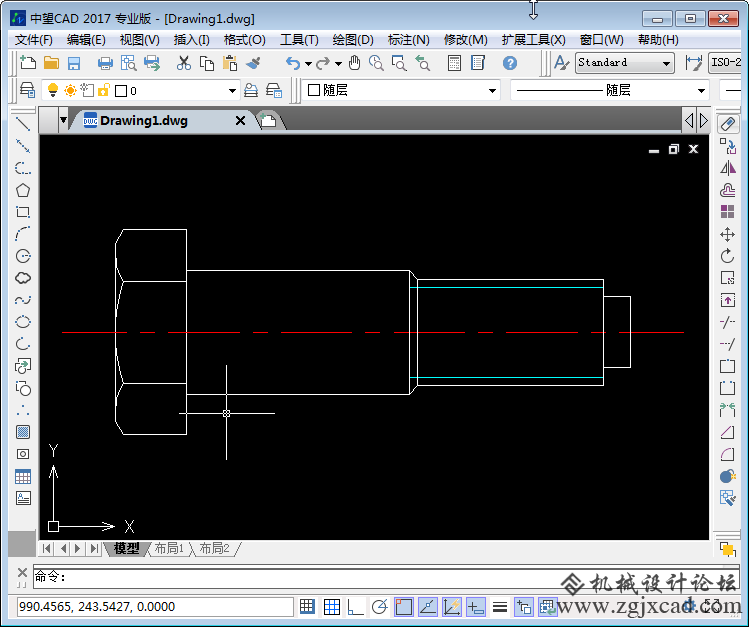Screen dimensions: 749x627
Task: Open the ISO-25 dimension style dropdown
Action: (725, 63)
